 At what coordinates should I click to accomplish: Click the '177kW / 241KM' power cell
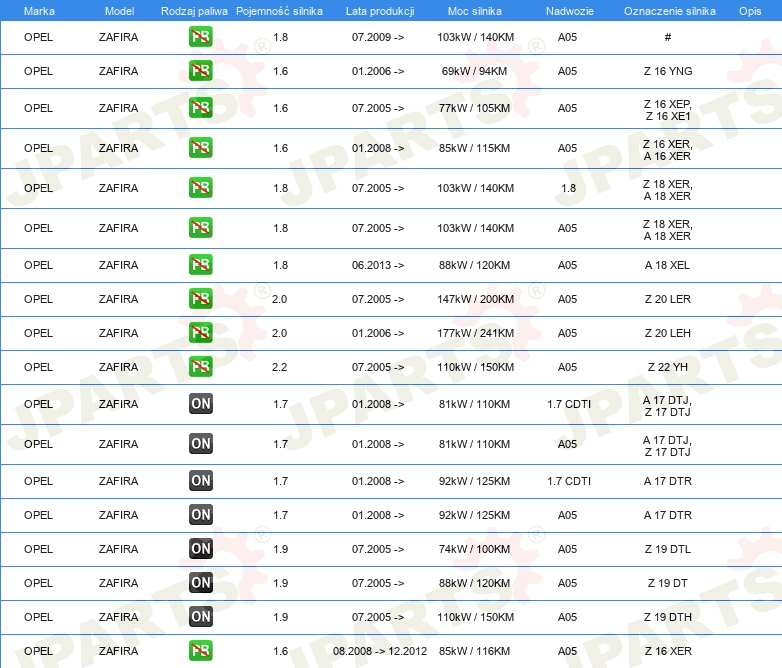475,333
